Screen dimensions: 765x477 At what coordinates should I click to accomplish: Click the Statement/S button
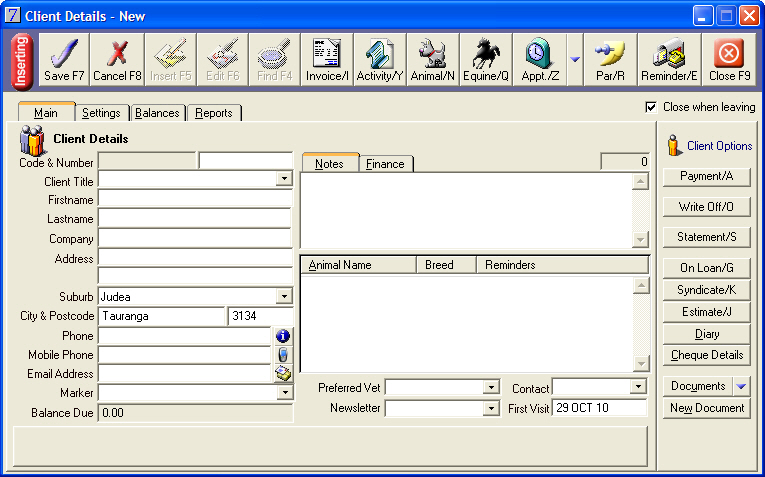point(706,237)
